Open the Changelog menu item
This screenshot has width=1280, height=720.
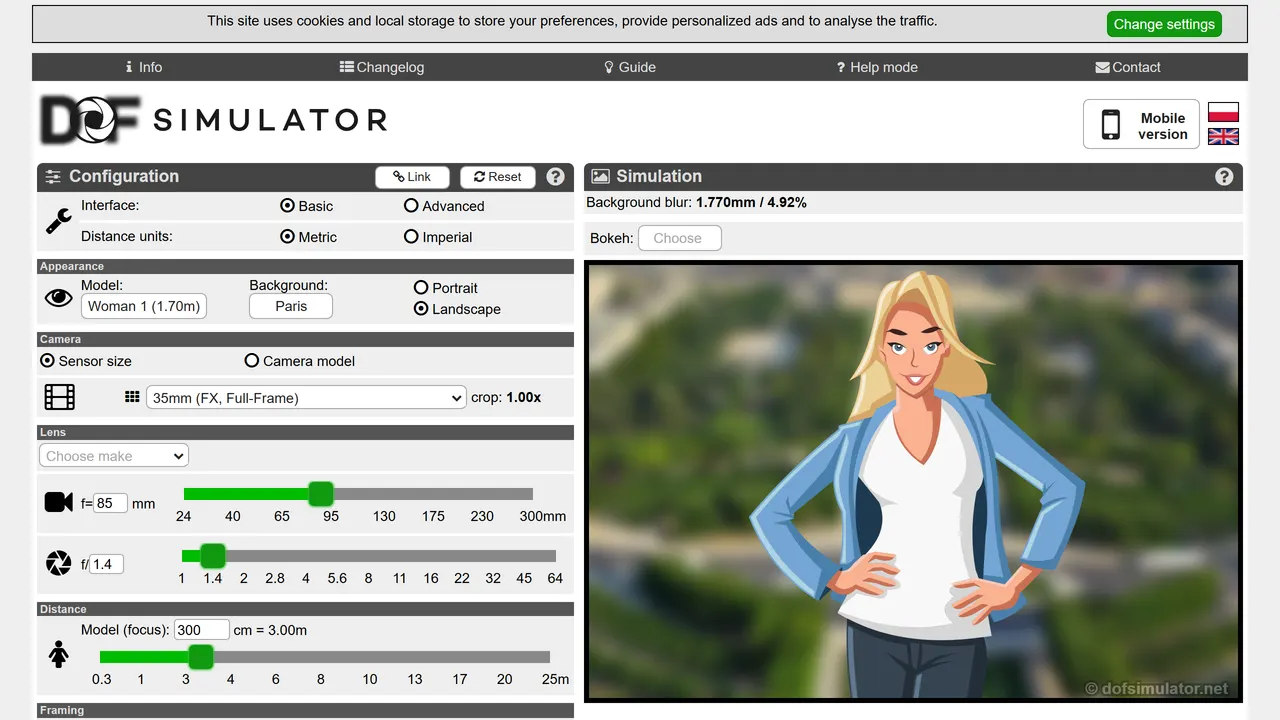point(382,67)
